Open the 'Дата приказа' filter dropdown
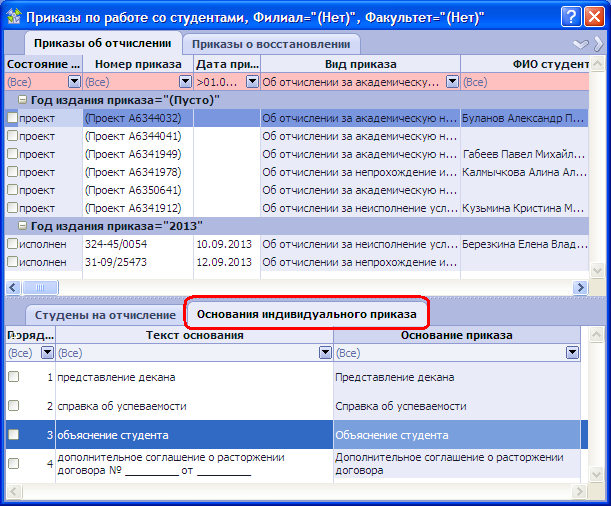Image resolution: width=611 pixels, height=506 pixels. point(252,82)
